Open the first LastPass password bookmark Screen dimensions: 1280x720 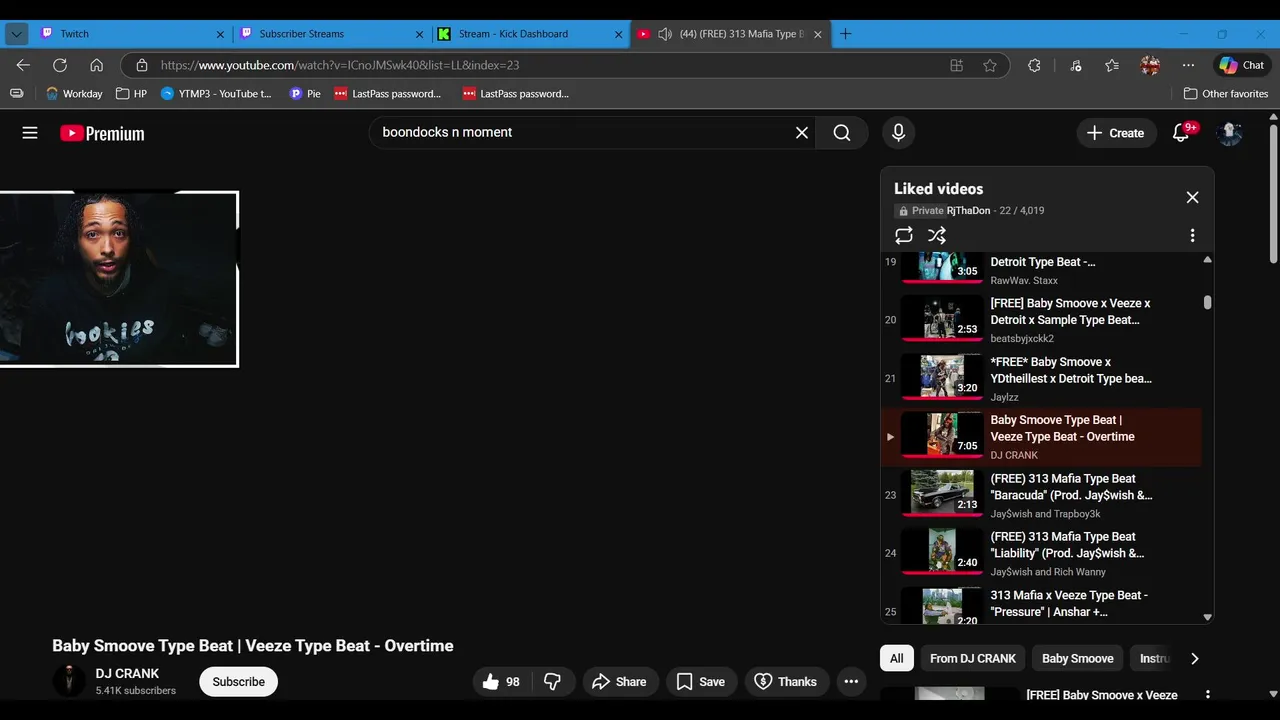click(x=388, y=94)
